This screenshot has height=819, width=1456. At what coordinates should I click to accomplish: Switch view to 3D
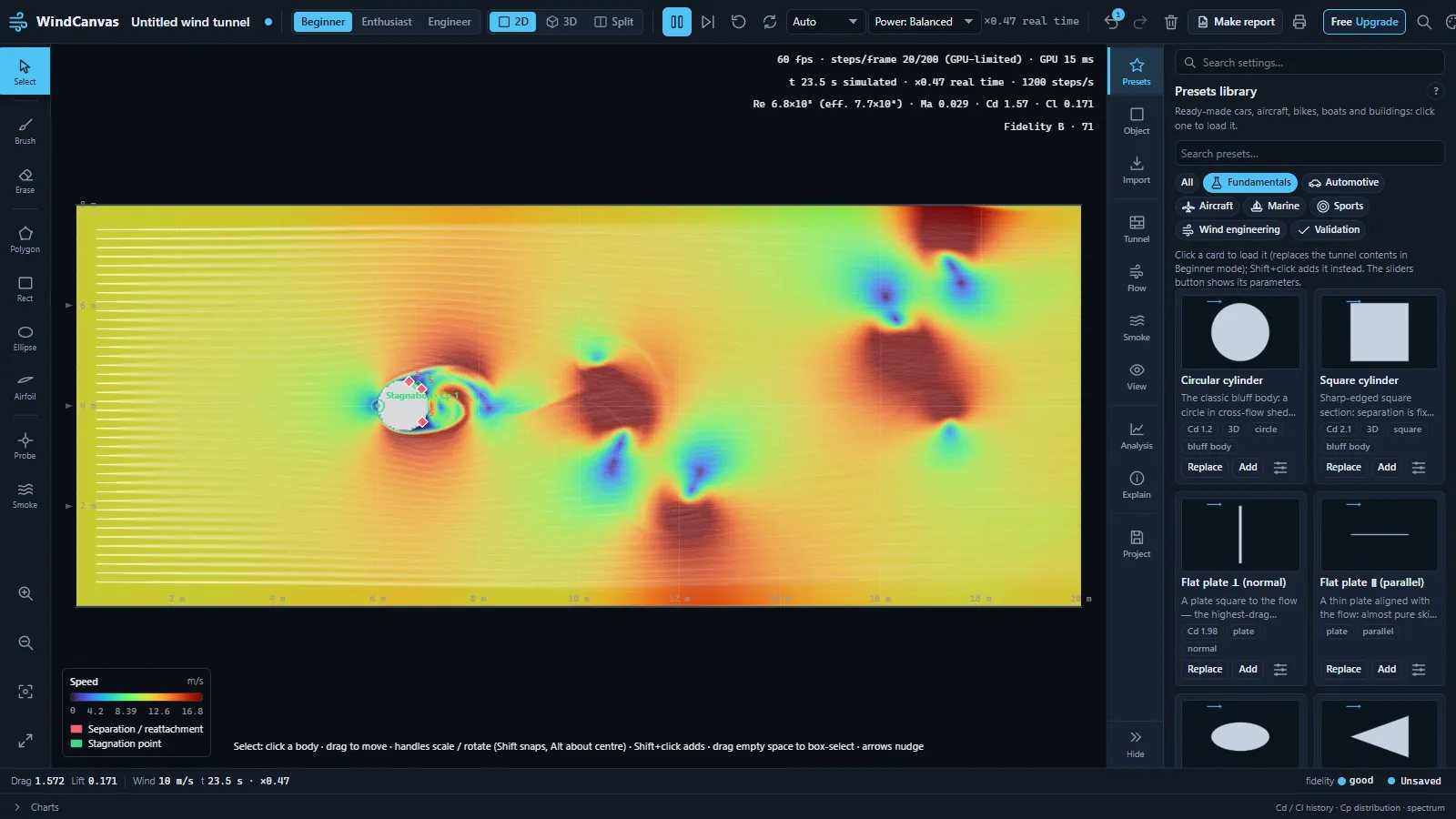click(x=561, y=22)
